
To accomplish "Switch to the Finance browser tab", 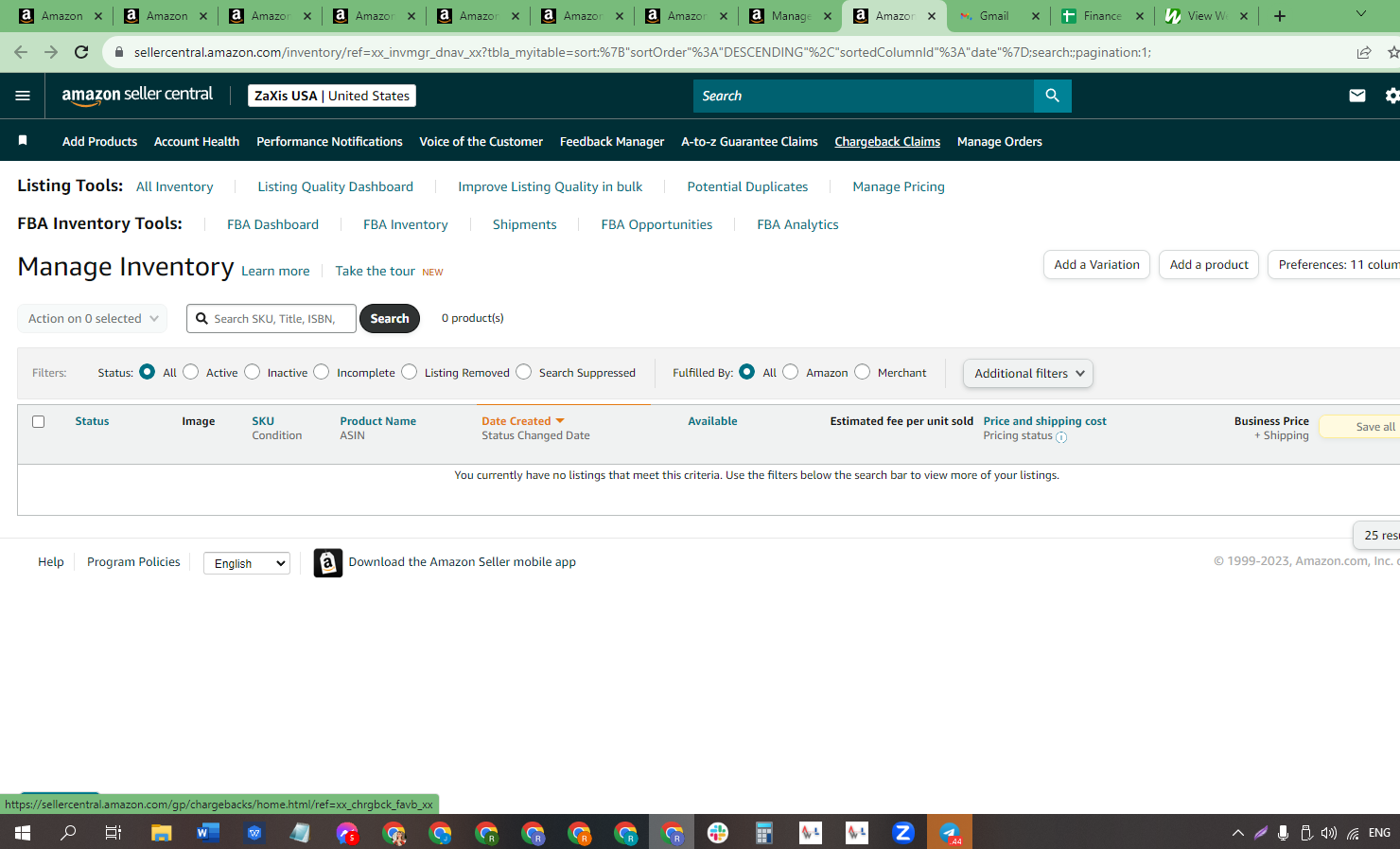I will 1103,16.
